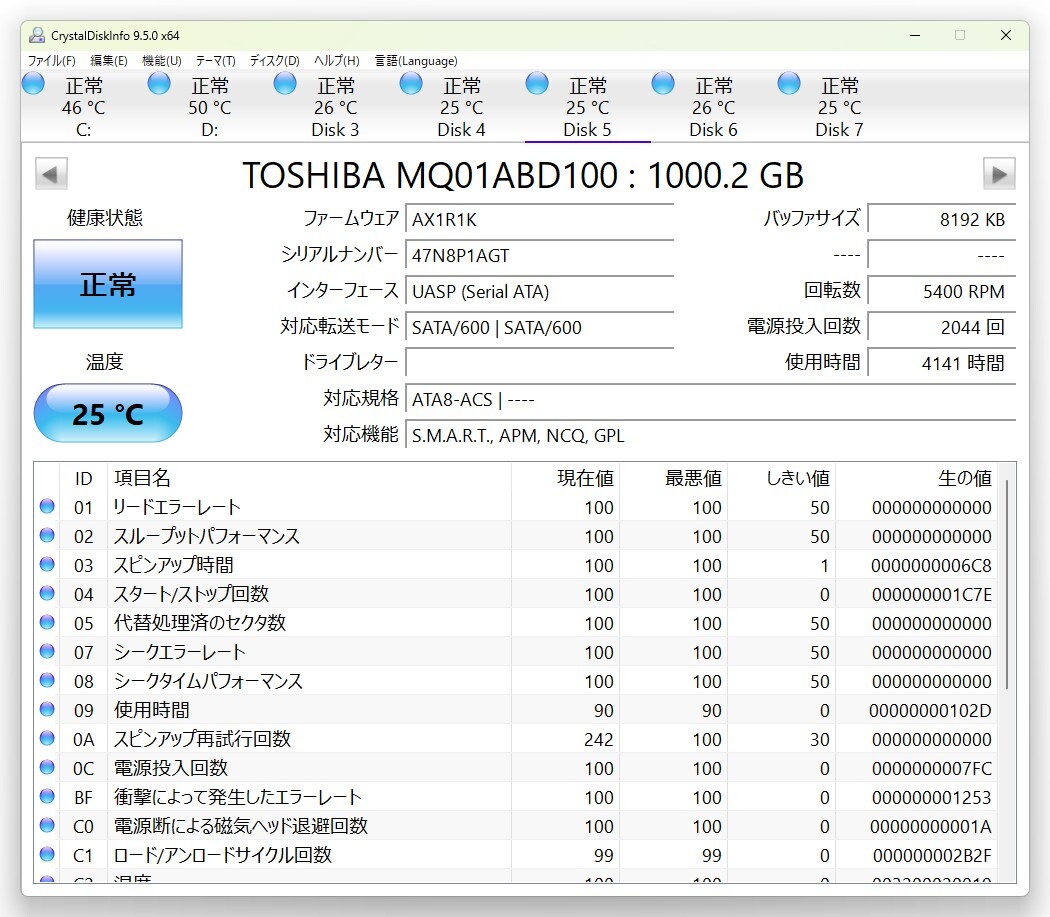Image resolution: width=1050 pixels, height=917 pixels.
Task: Click the 項目名 column header
Action: click(311, 478)
